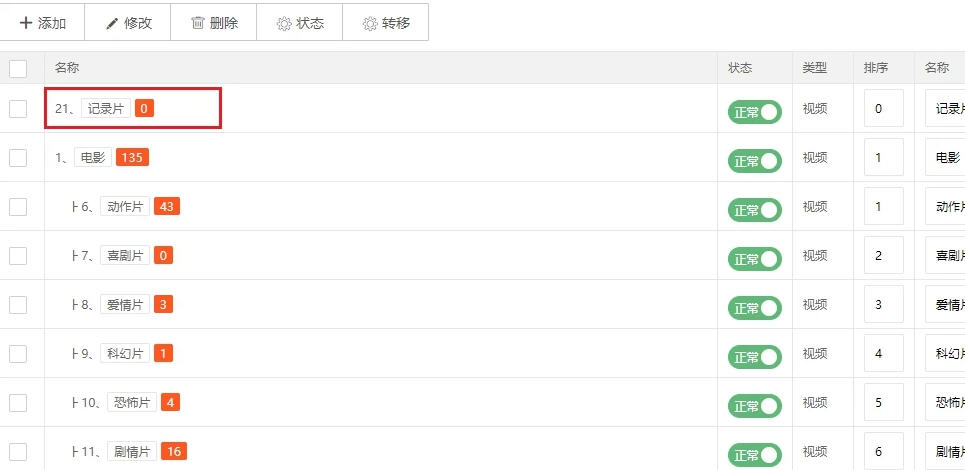Click the sort order field showing 5

click(884, 402)
